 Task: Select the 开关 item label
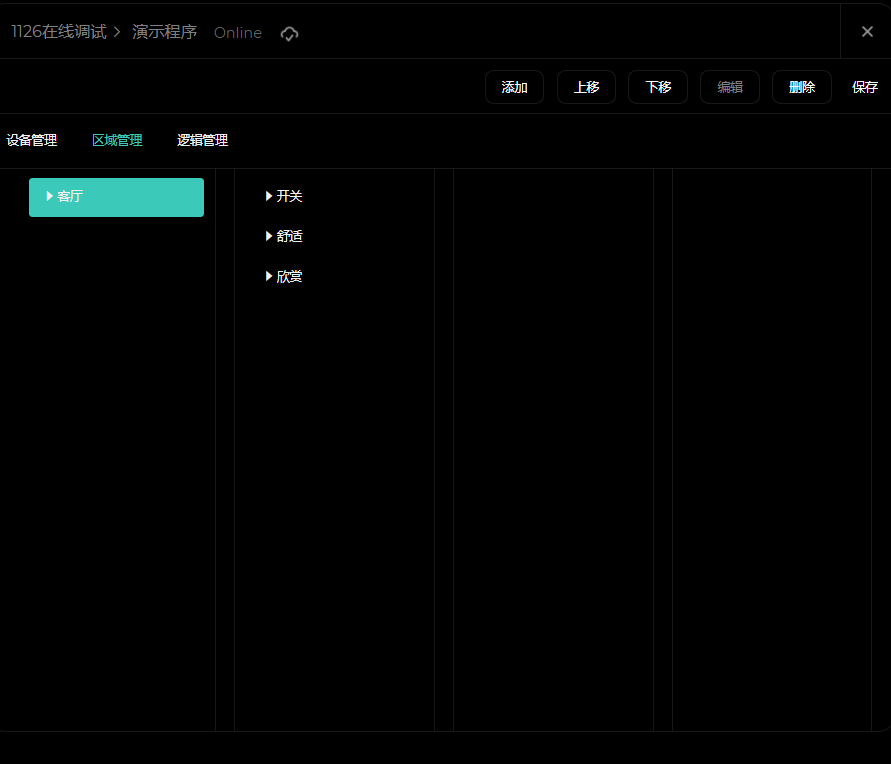[289, 197]
